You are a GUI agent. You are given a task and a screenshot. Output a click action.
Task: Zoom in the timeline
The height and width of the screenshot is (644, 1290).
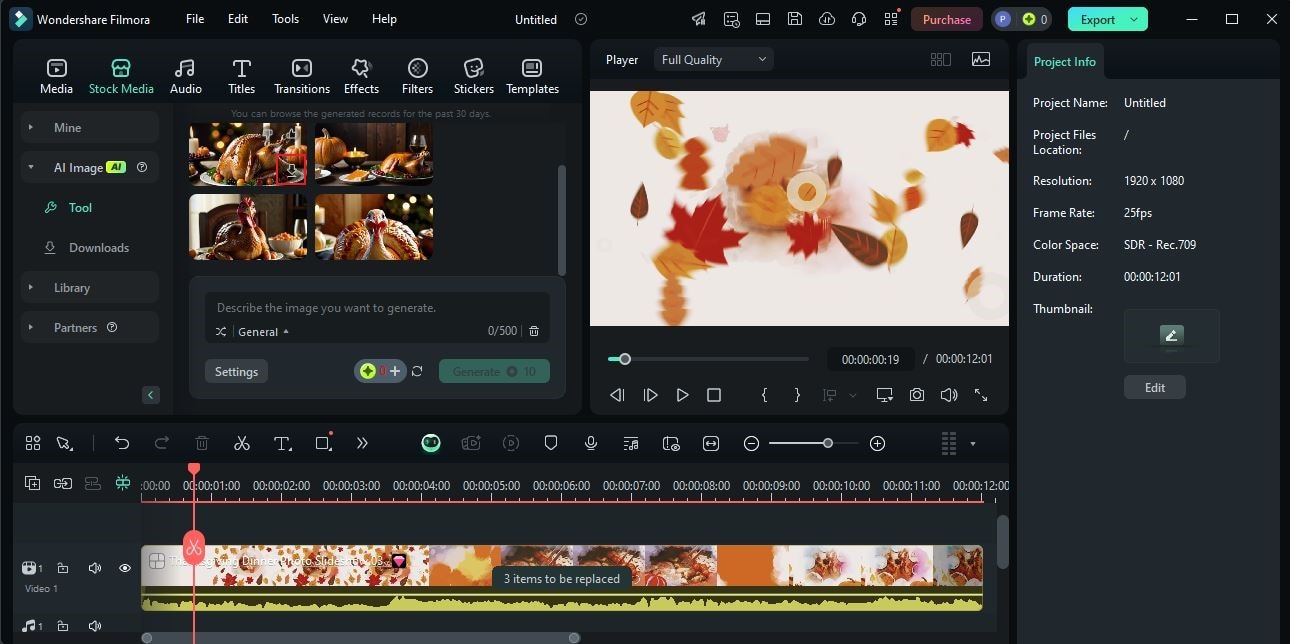click(878, 443)
